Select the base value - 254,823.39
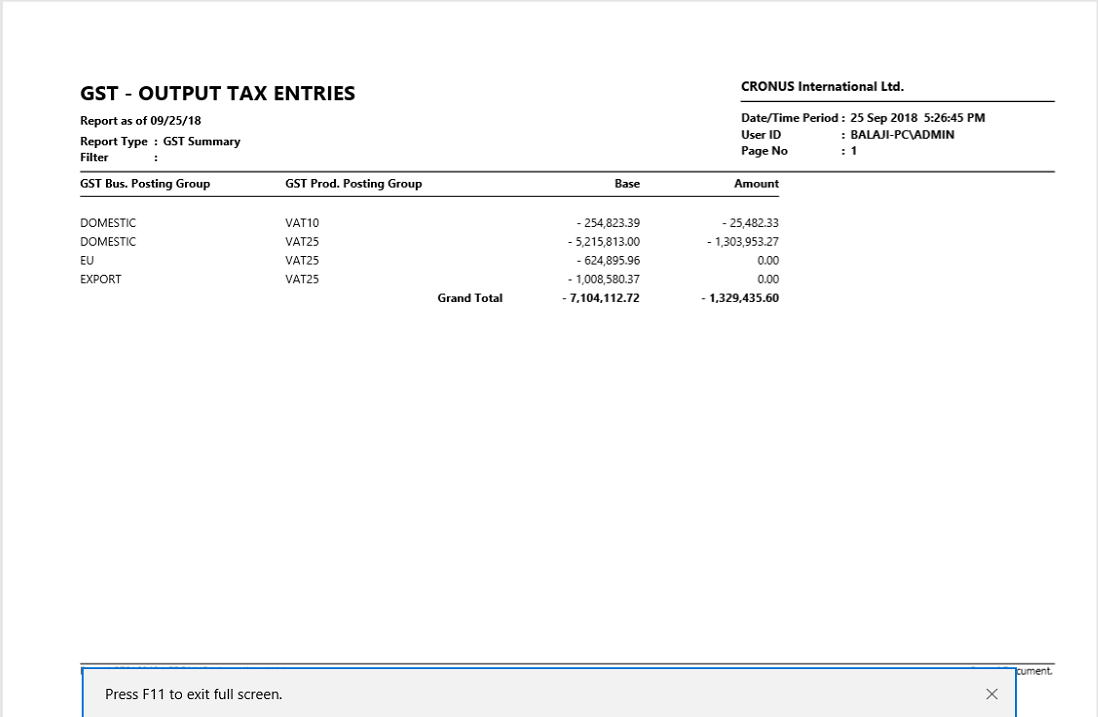This screenshot has height=717, width=1098. 609,223
